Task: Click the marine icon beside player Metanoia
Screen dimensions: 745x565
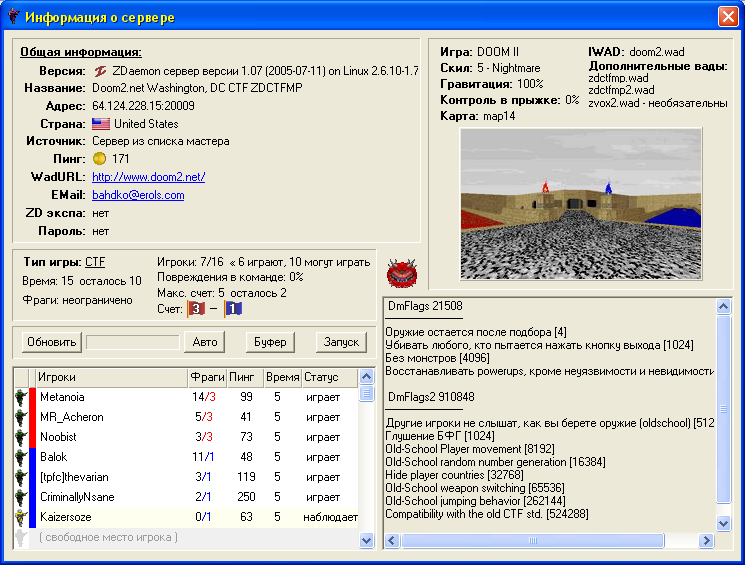Action: tap(21, 398)
